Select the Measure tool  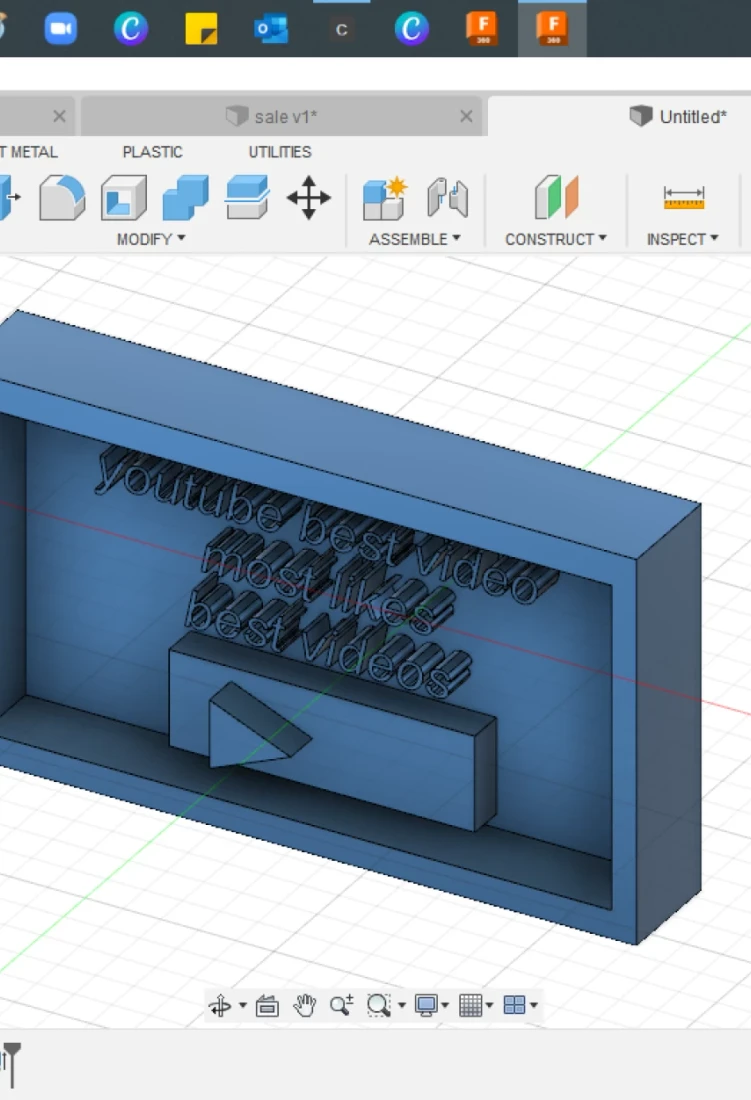pos(684,198)
